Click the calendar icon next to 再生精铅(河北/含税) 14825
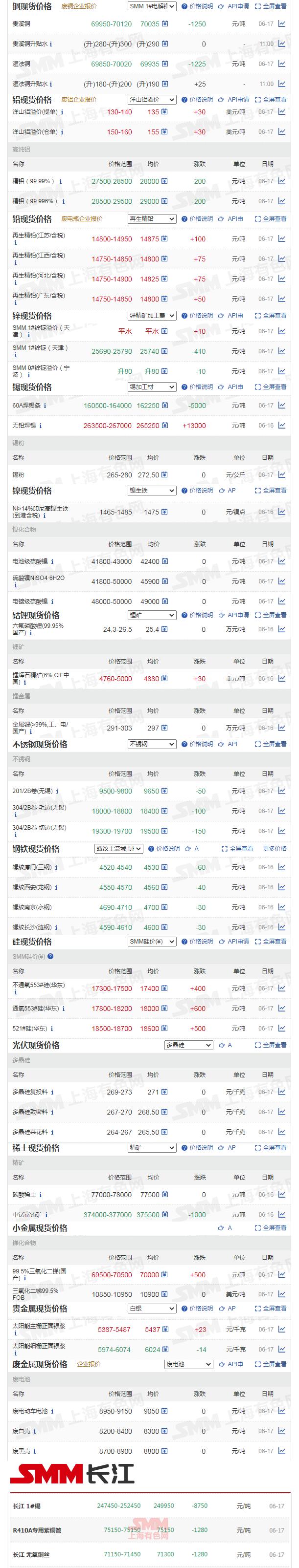This screenshot has width=299, height=1568. click(165, 279)
